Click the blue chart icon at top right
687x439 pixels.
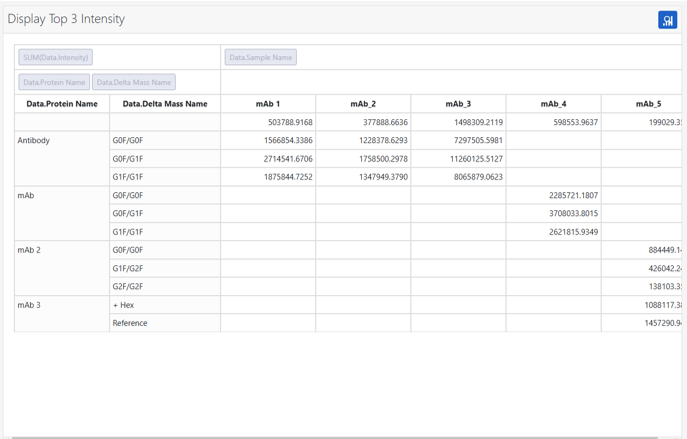coord(667,20)
